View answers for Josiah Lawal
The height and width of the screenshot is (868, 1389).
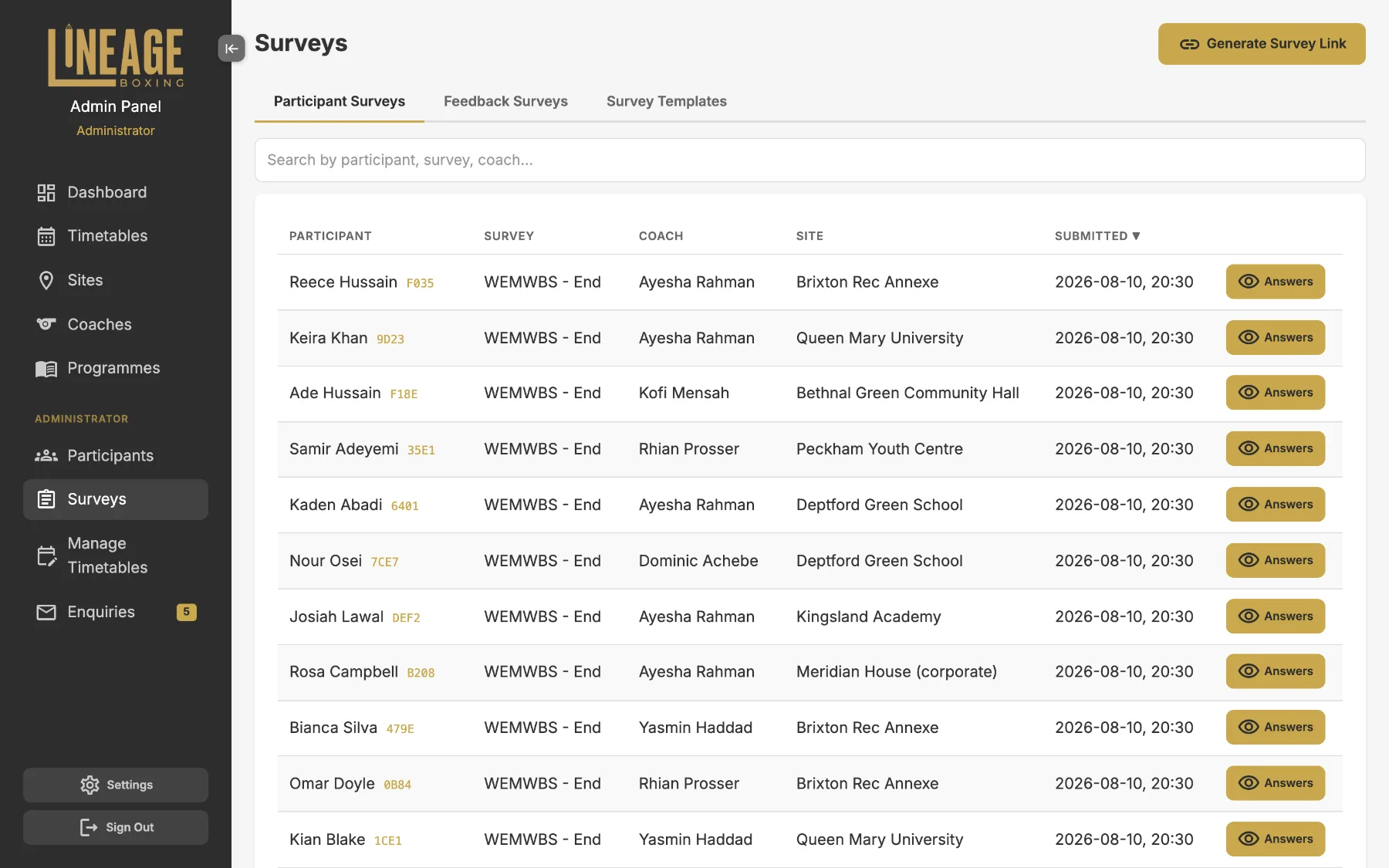tap(1276, 616)
